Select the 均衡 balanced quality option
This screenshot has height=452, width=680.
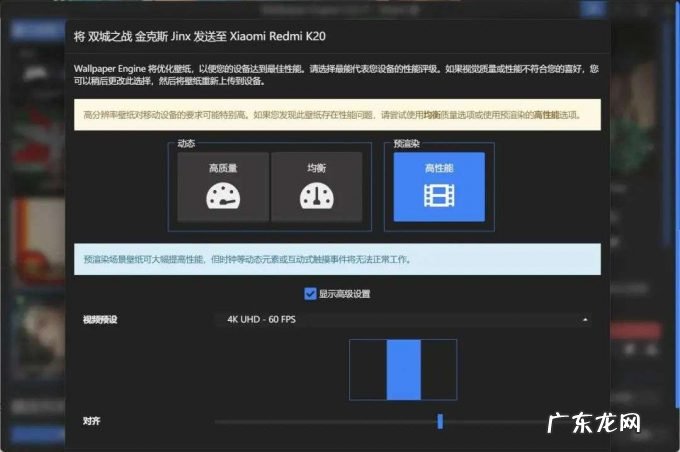click(x=317, y=187)
